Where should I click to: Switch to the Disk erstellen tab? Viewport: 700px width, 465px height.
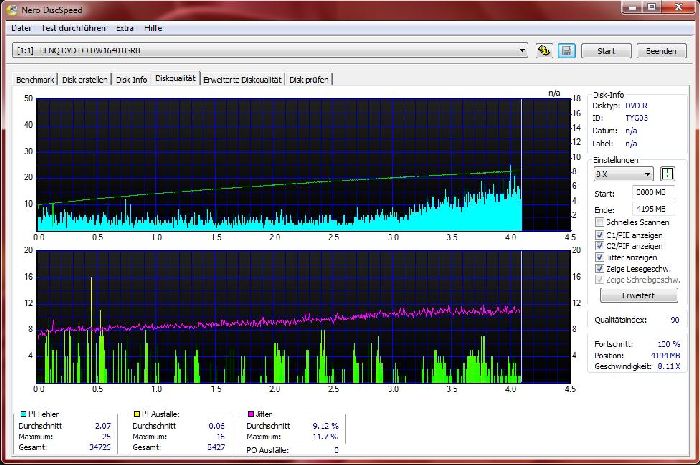pos(84,79)
